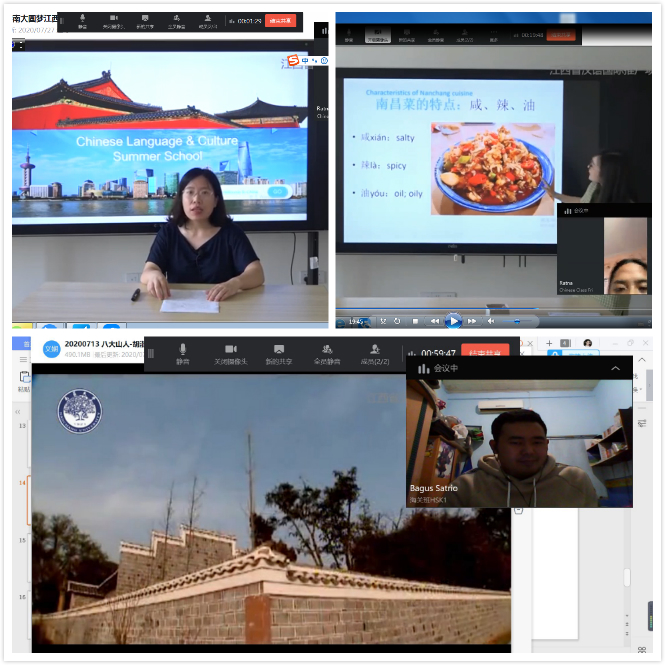The image size is (665, 665).
Task: Start new share in top-left meeting toolbar
Action: click(x=145, y=21)
